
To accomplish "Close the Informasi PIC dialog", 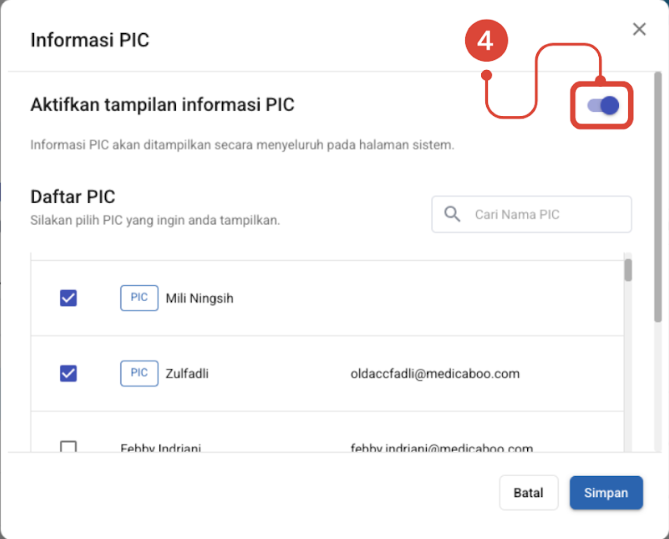I will pyautogui.click(x=639, y=29).
